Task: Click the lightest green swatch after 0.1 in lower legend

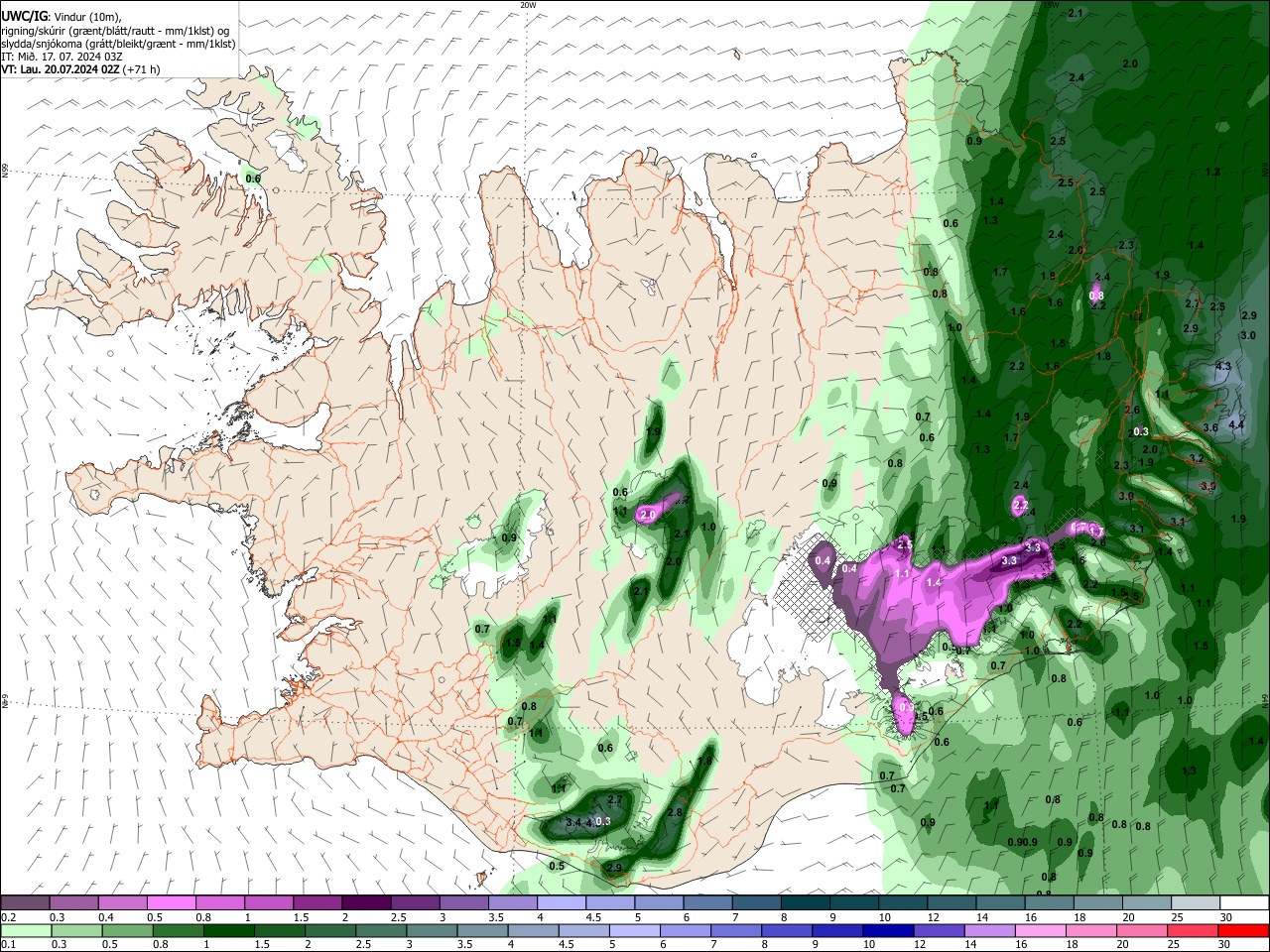Action: (25, 930)
